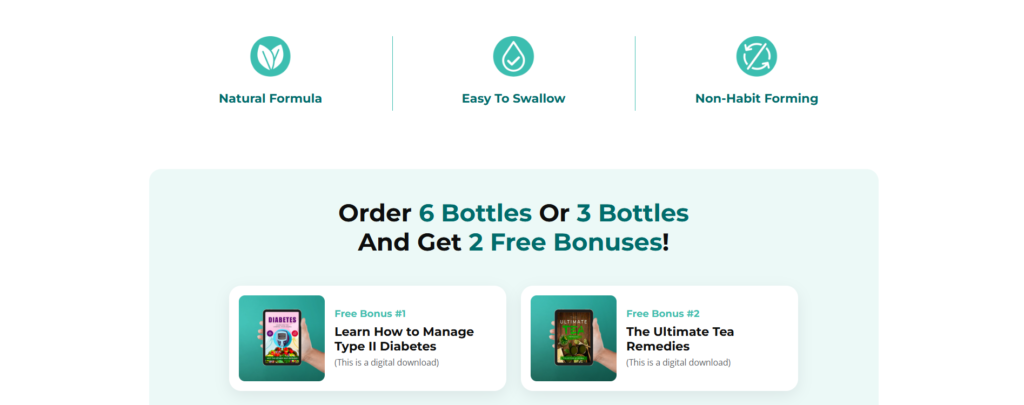Click the 3 Bottles highlighted text

tap(632, 213)
